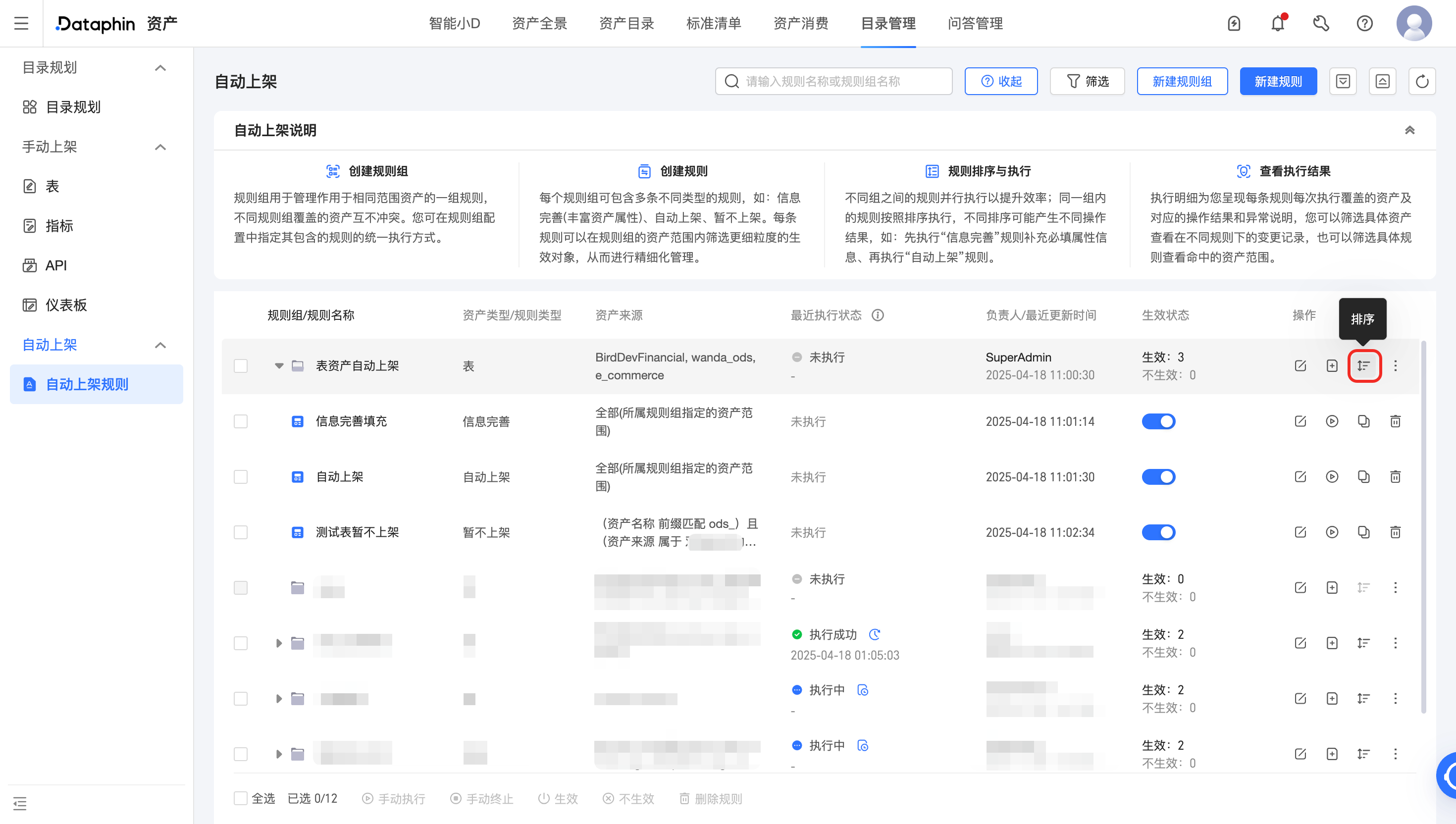Refresh the rule list with reload icon
Screen dimensions: 1456x824
pyautogui.click(x=1421, y=82)
